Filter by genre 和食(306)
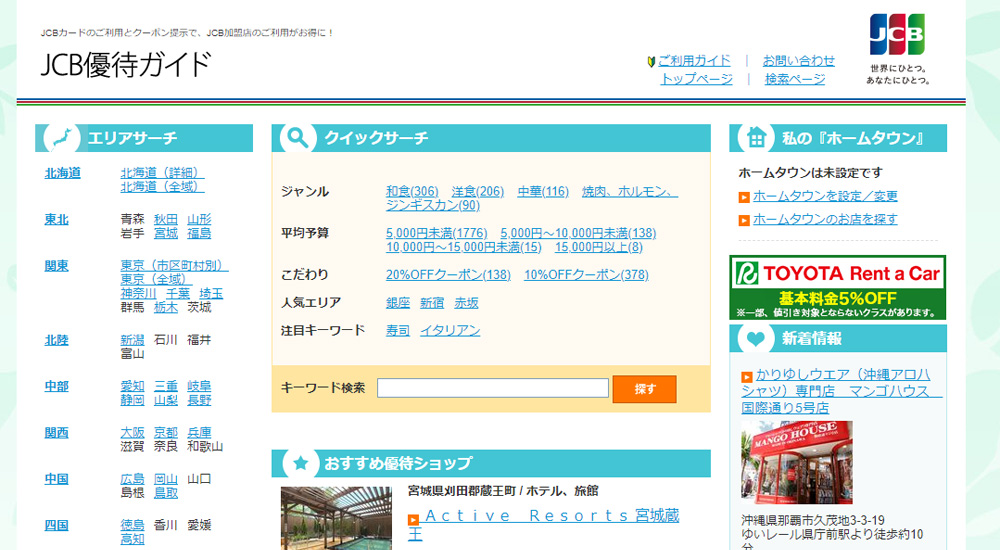1000x550 pixels. coord(412,191)
